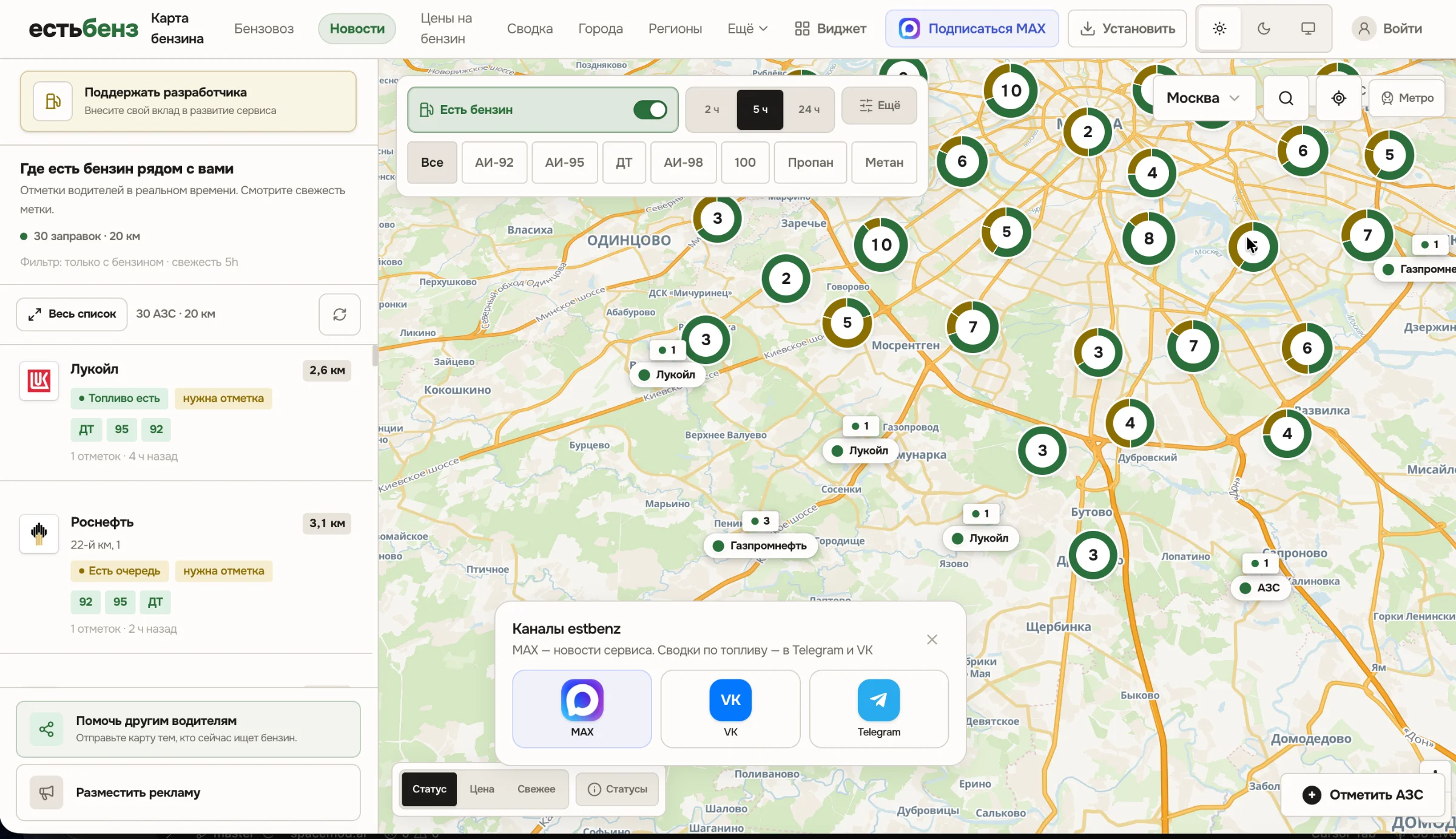Click the Метро map button

click(x=1407, y=98)
